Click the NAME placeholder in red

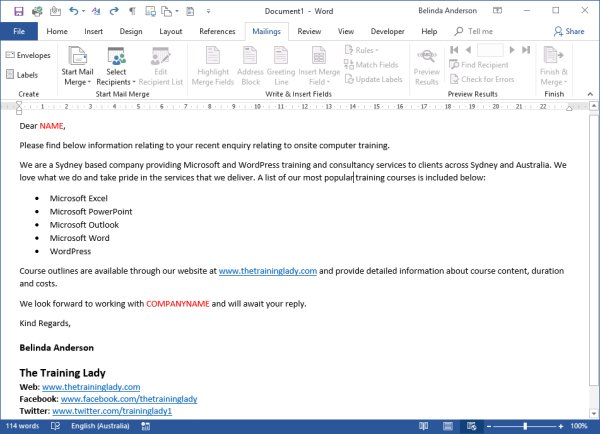51,126
